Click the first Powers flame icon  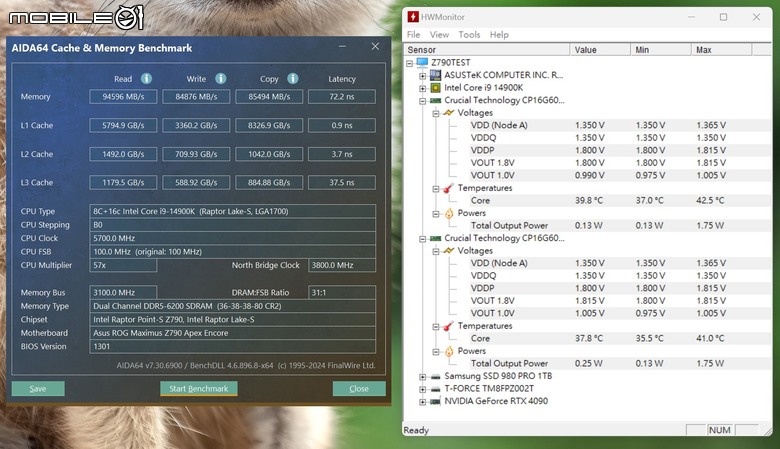[449, 213]
